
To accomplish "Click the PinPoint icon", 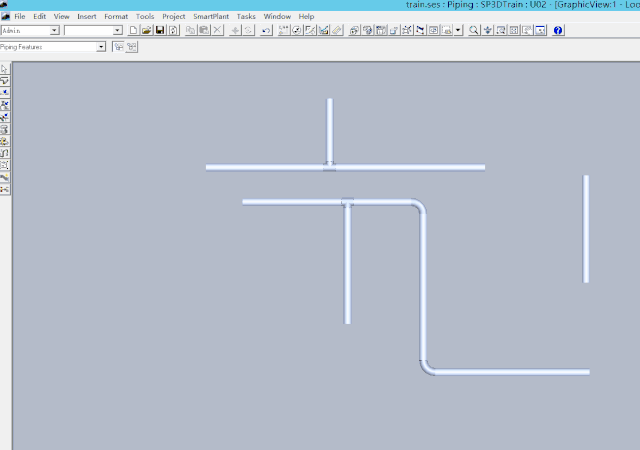I will click(284, 30).
